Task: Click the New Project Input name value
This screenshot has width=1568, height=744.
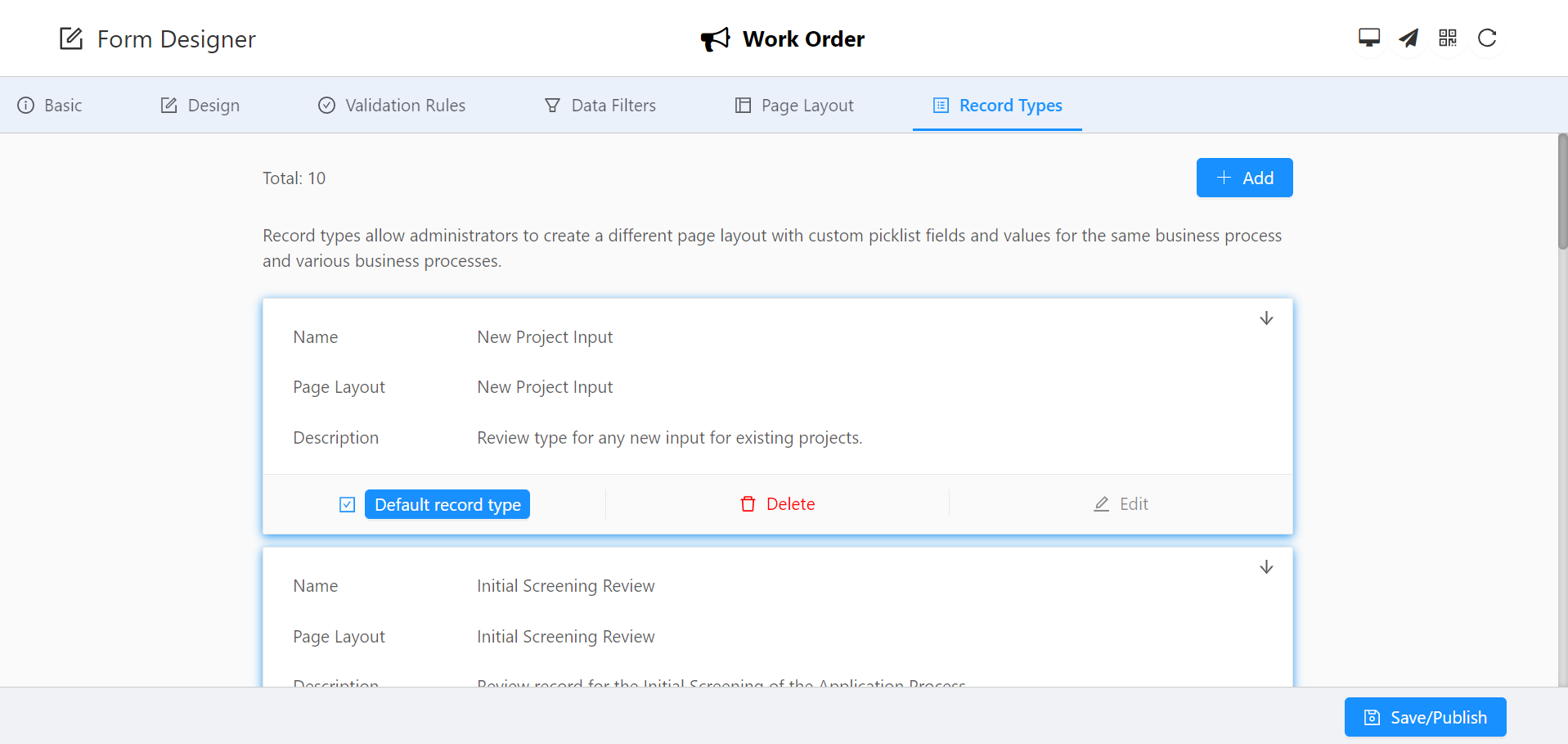Action: [545, 337]
